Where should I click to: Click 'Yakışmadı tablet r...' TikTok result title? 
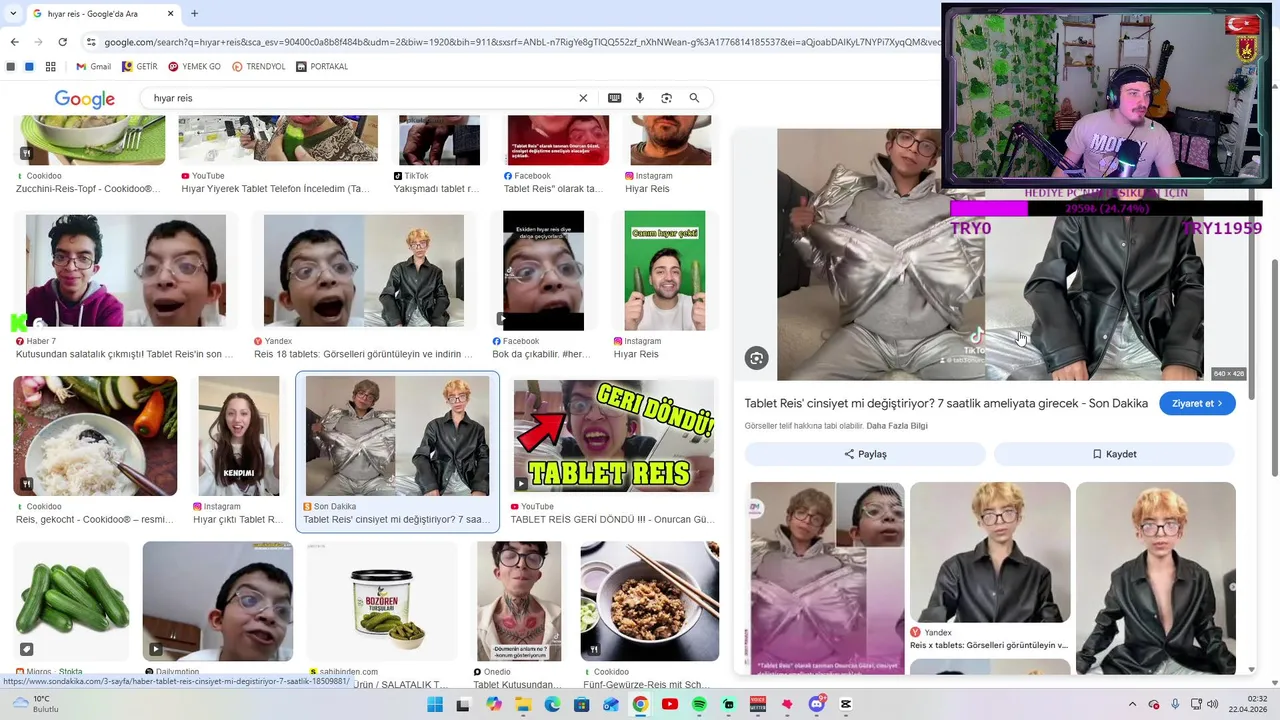pos(436,189)
